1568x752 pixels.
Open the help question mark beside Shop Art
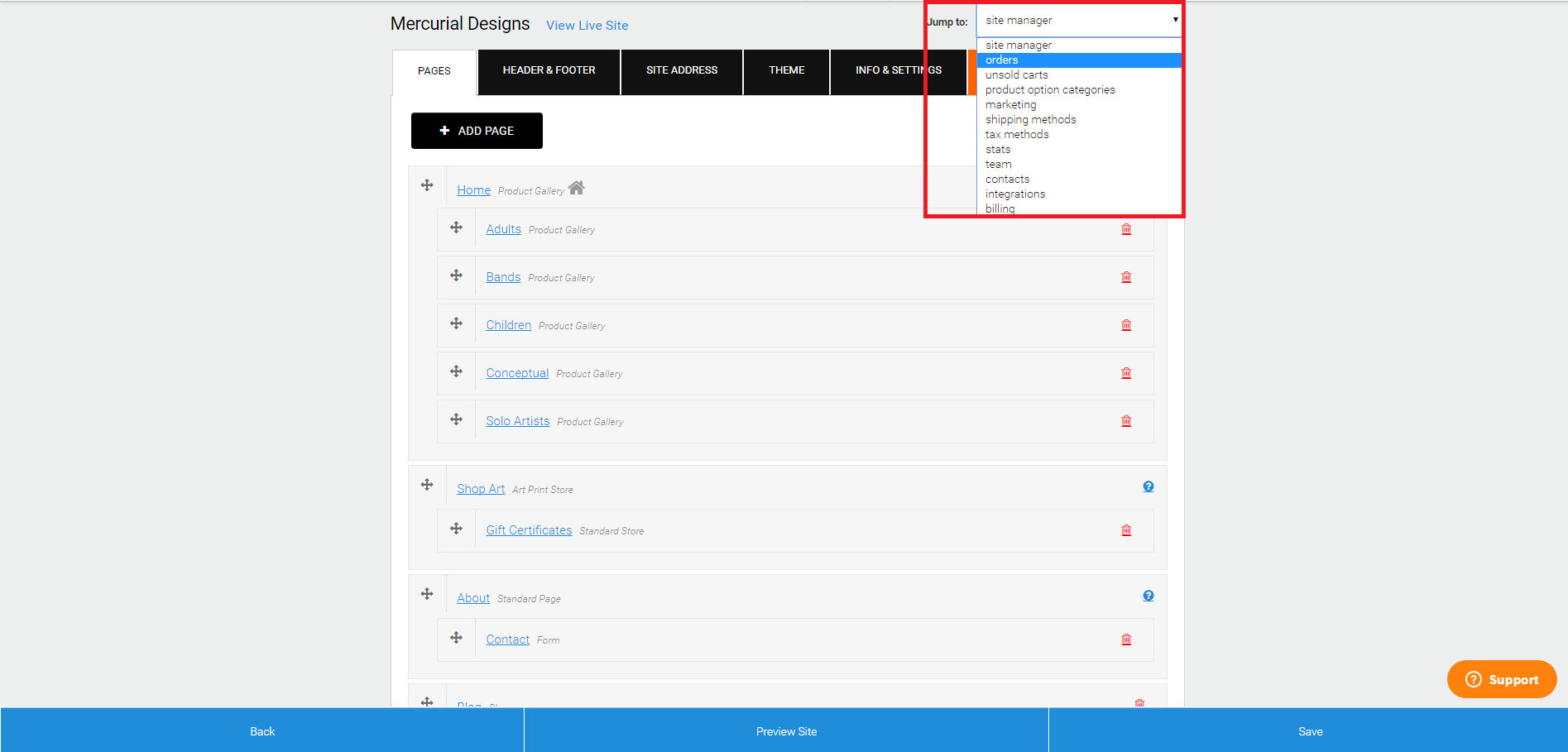(x=1148, y=486)
